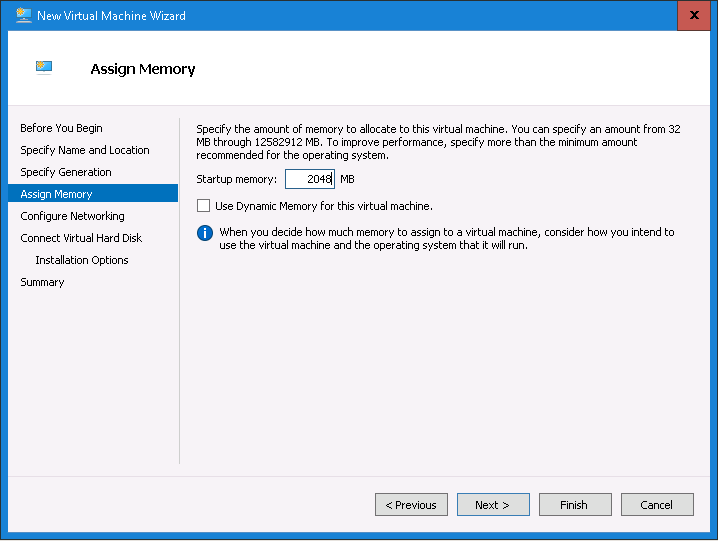Screen dimensions: 718x541
Task: Close the New Virtual Machine Wizard window
Action: [x=693, y=16]
